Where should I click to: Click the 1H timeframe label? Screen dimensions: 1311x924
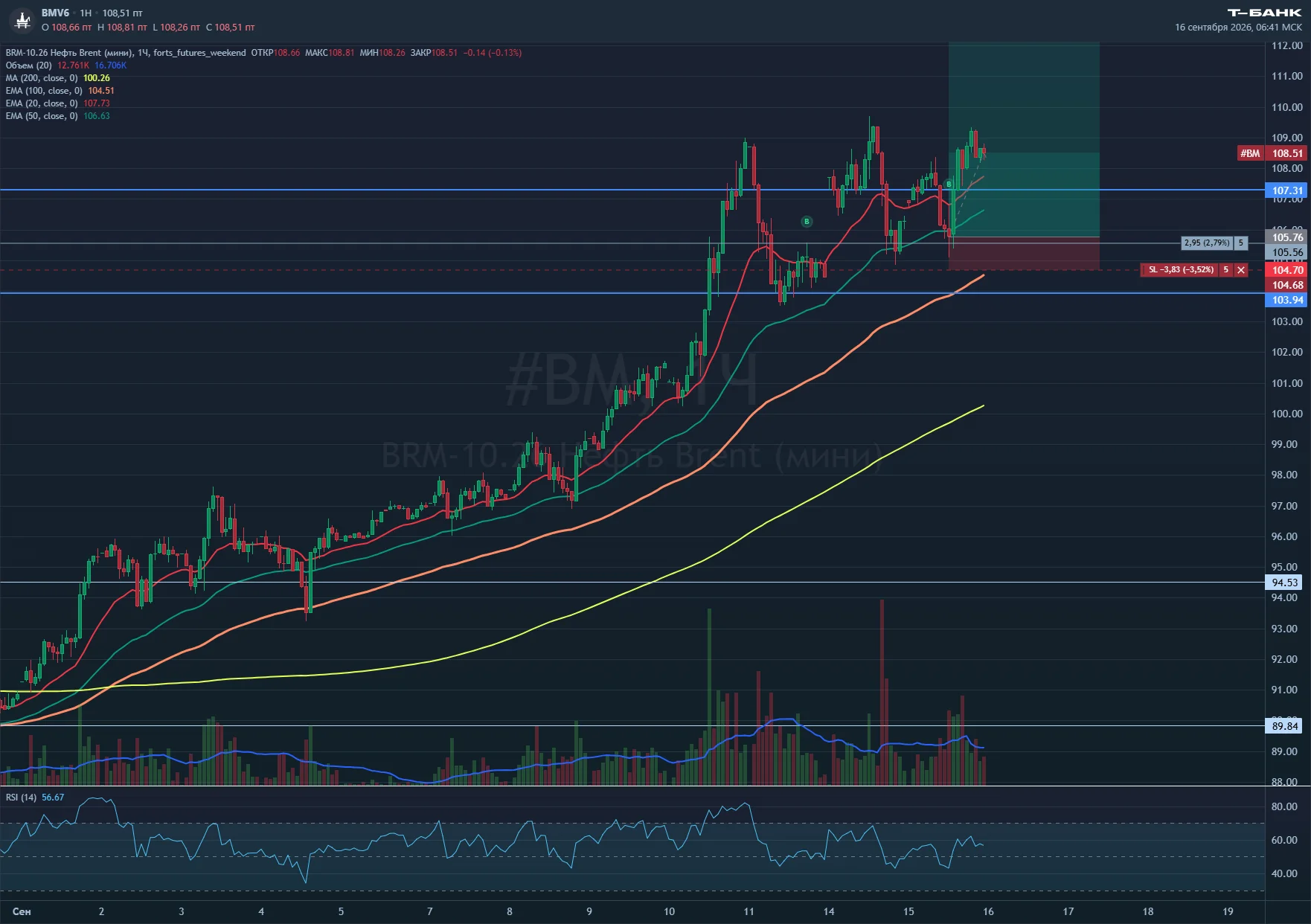86,13
